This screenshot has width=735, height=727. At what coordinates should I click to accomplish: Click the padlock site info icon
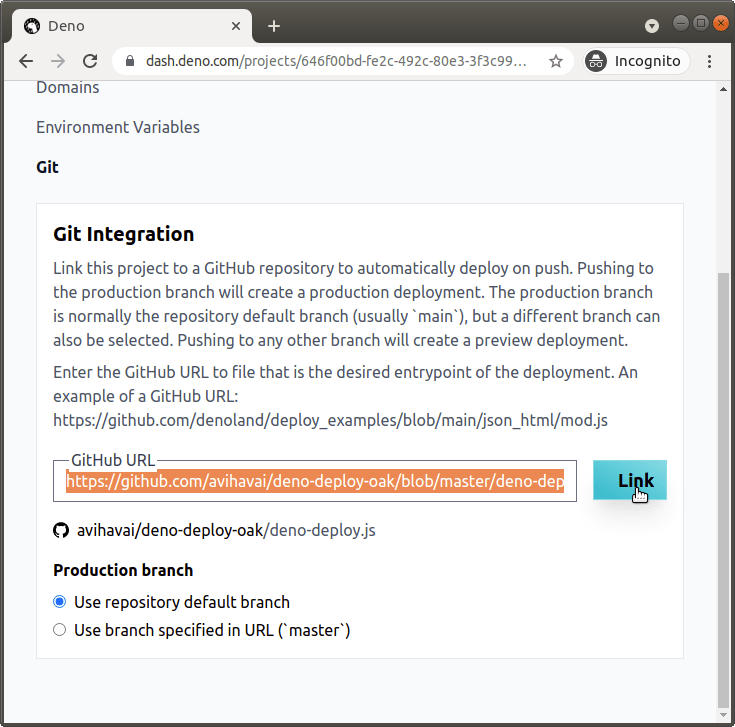(130, 61)
